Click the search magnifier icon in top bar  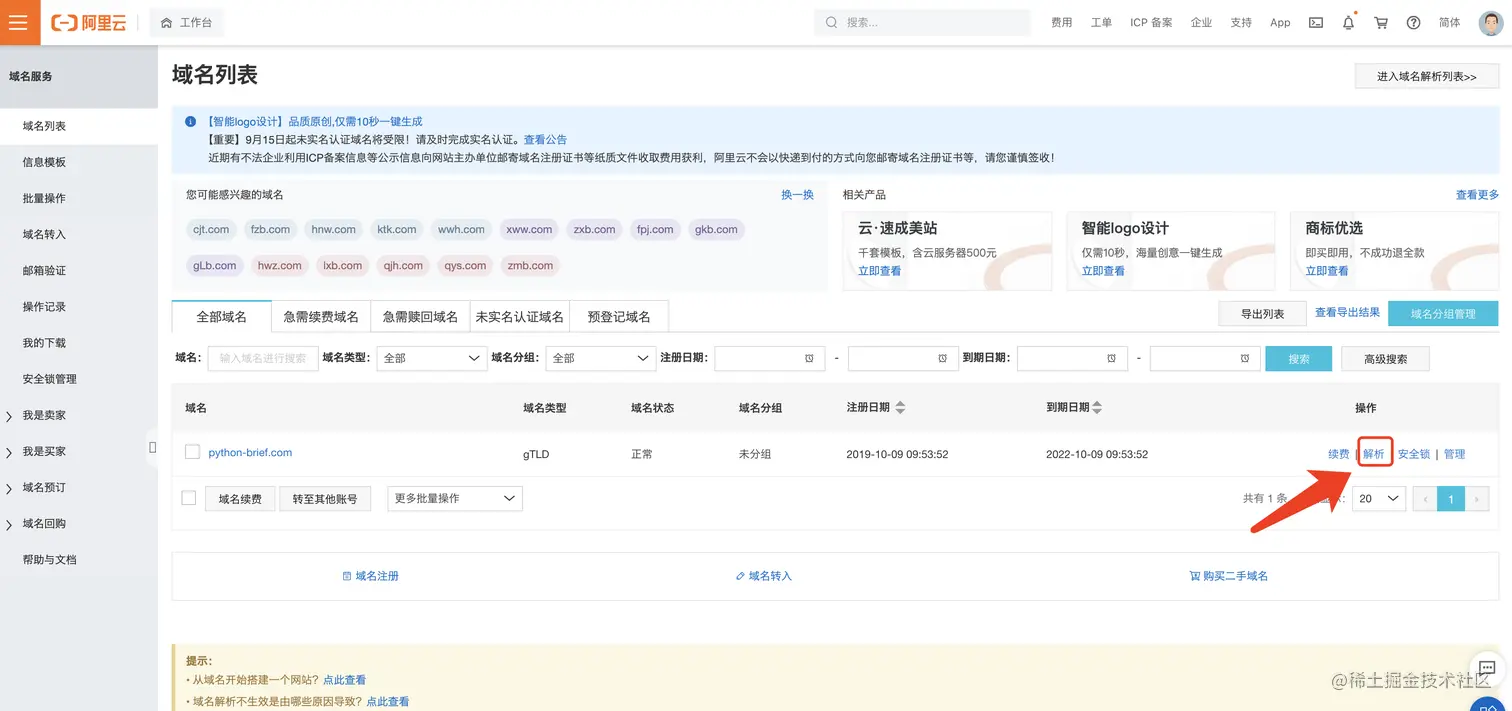(832, 22)
